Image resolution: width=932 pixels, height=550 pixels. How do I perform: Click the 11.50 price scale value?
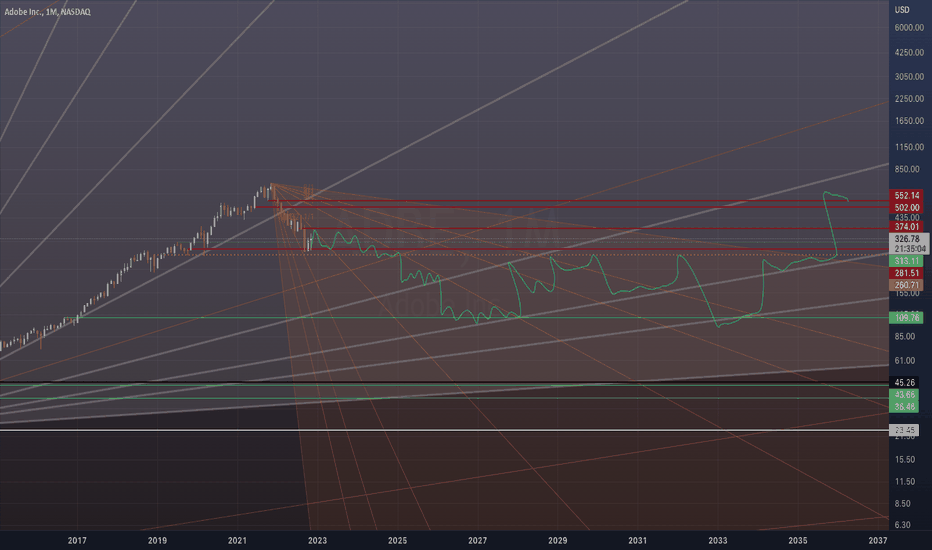click(905, 482)
